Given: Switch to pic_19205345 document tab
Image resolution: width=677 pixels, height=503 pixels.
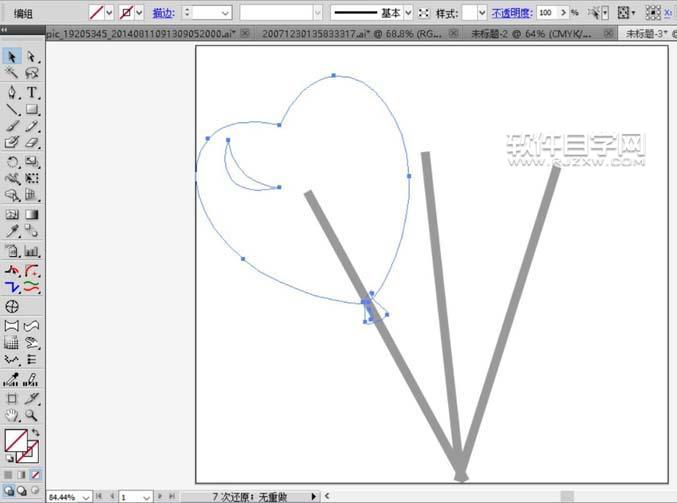Looking at the screenshot, I should 140,33.
